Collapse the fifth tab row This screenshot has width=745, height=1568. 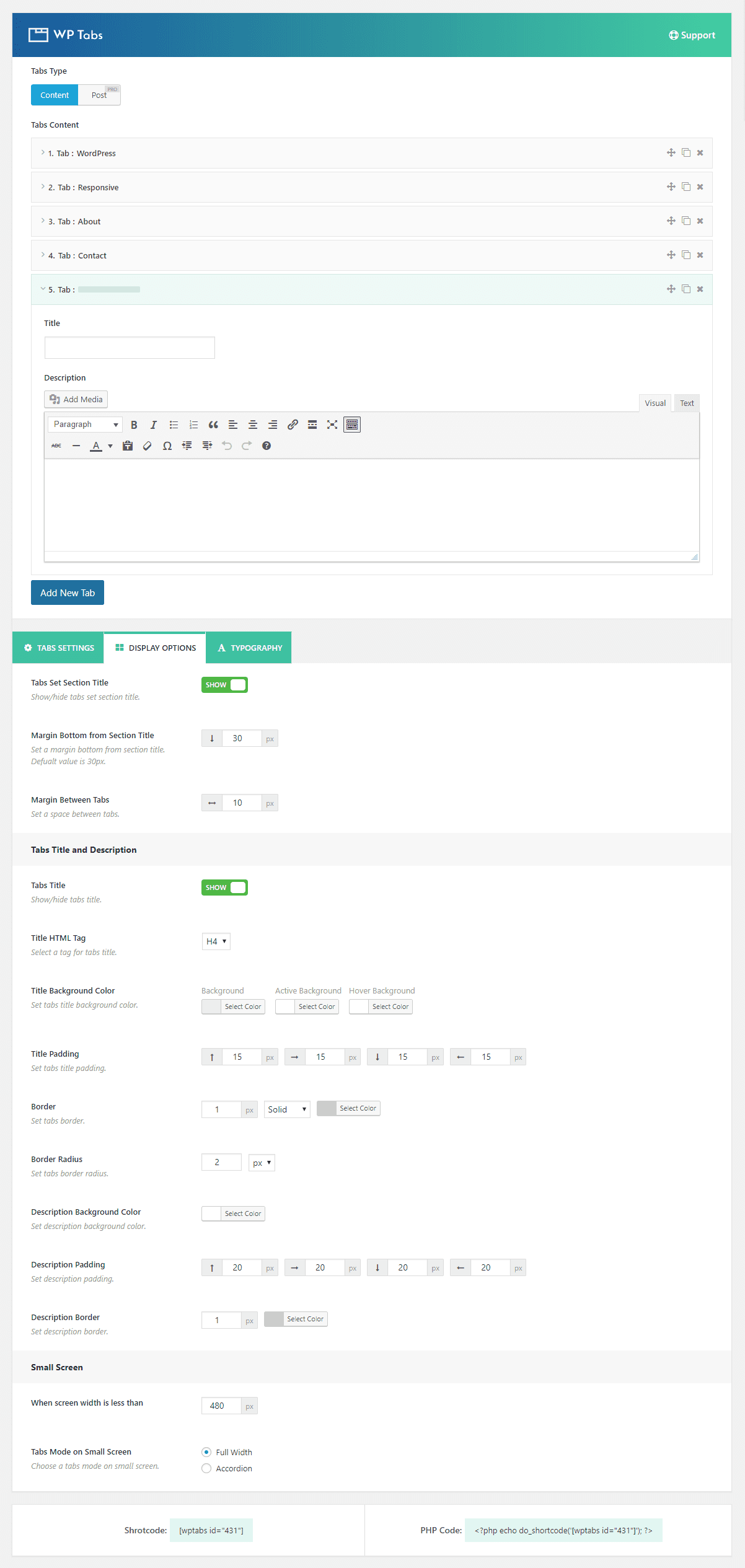(x=372, y=289)
